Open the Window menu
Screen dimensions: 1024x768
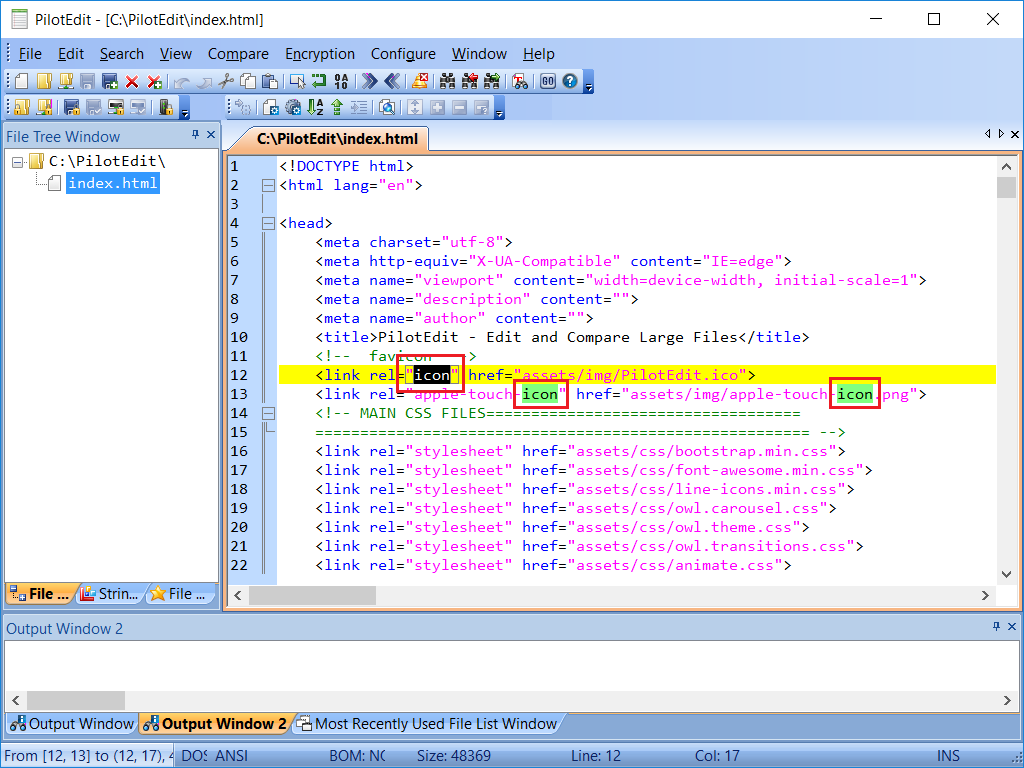pos(479,54)
